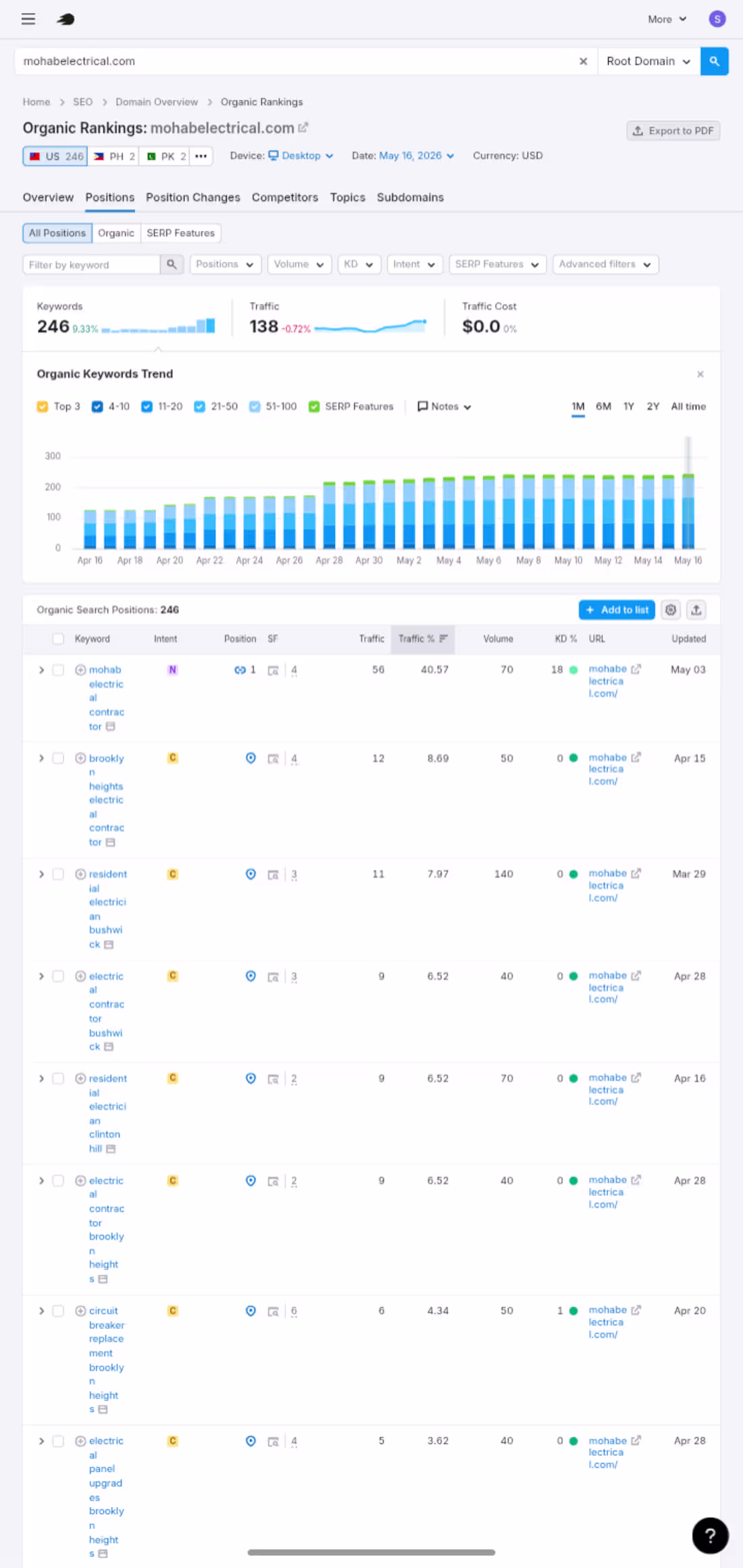Open the Volume filter dropdown
Screen dimensions: 743x1568
(299, 265)
